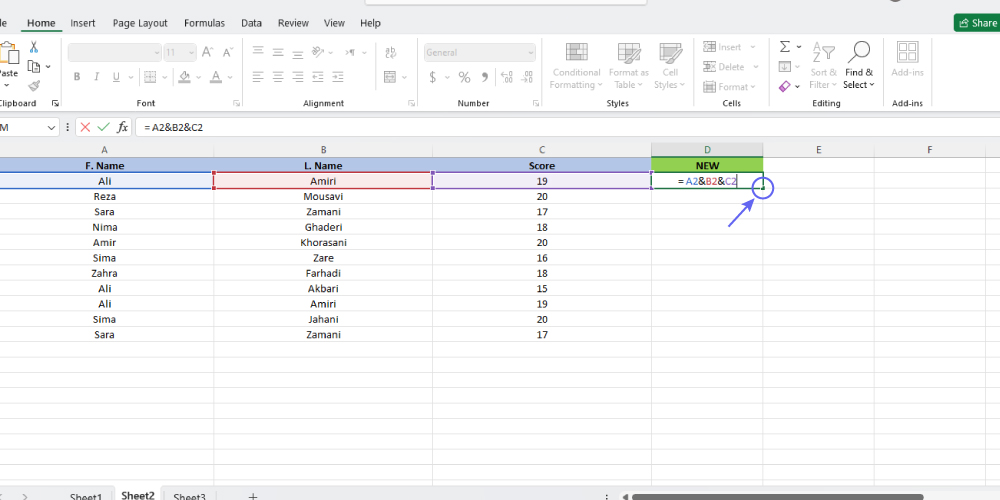Click the Share button

point(976,23)
